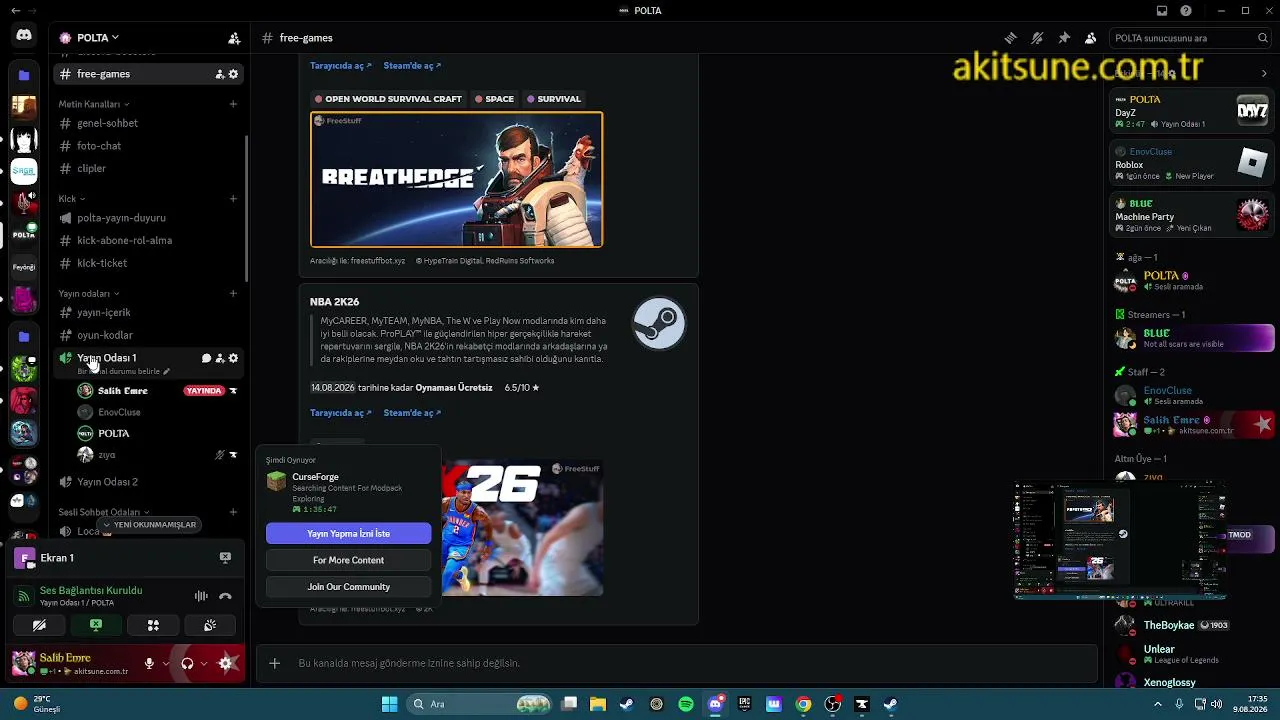
Task: Open NBA 2K26 Steam'de aç link
Action: coord(412,413)
